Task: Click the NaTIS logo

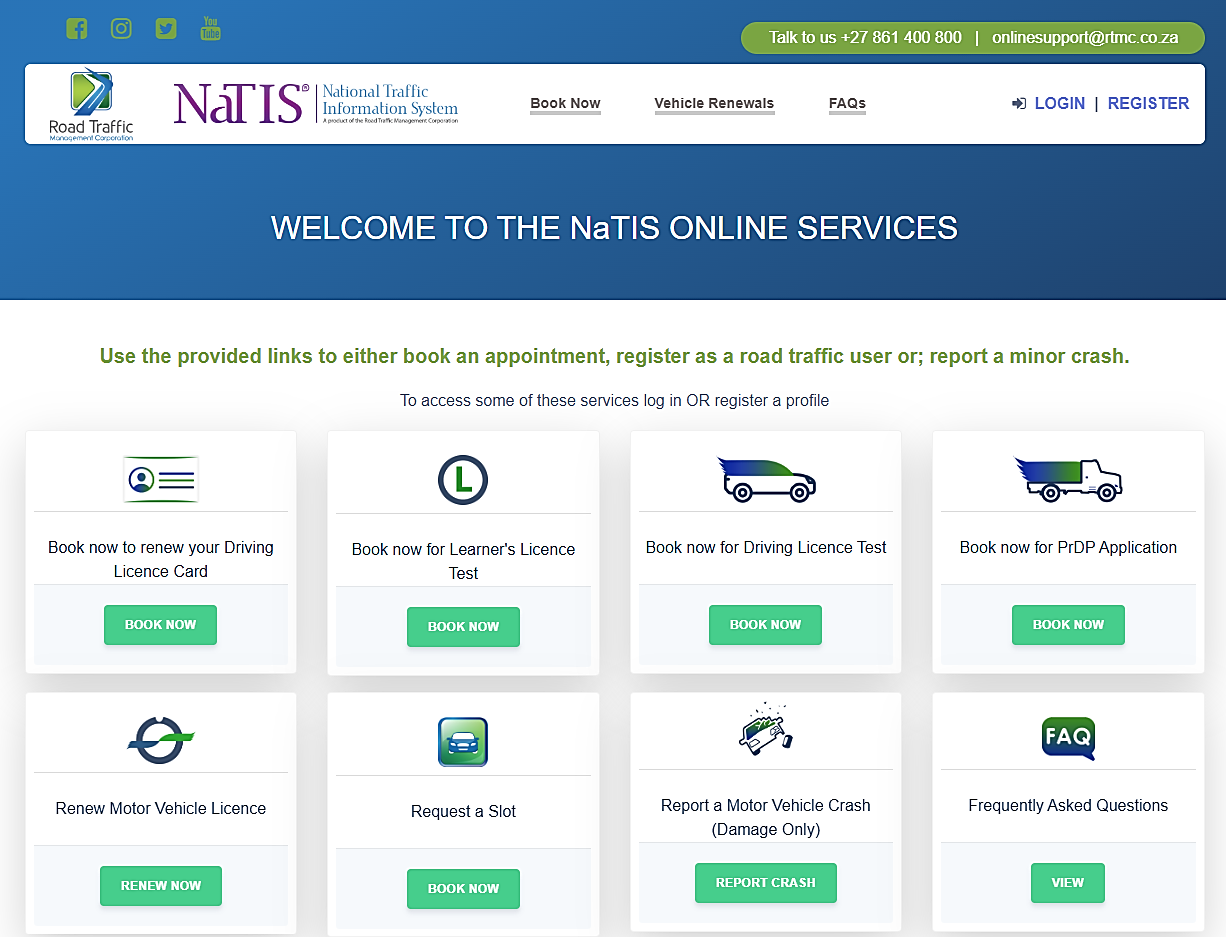Action: click(x=316, y=104)
